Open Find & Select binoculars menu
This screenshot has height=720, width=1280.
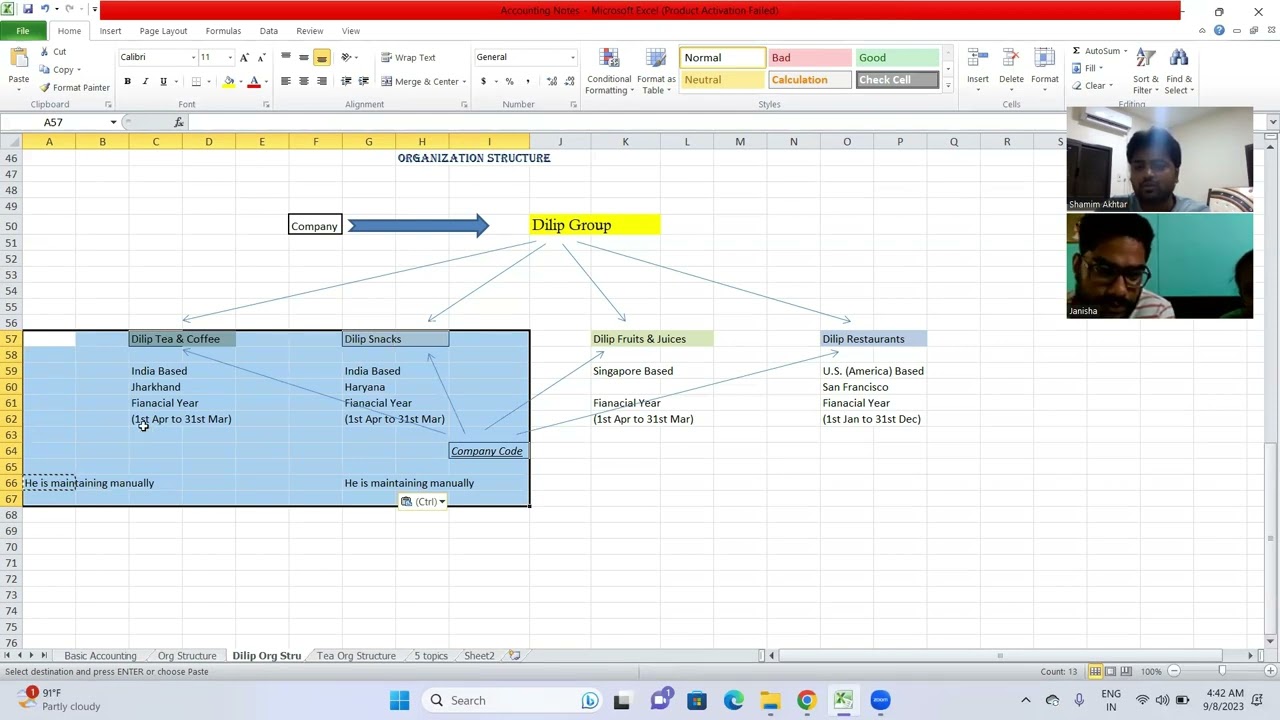point(1179,71)
